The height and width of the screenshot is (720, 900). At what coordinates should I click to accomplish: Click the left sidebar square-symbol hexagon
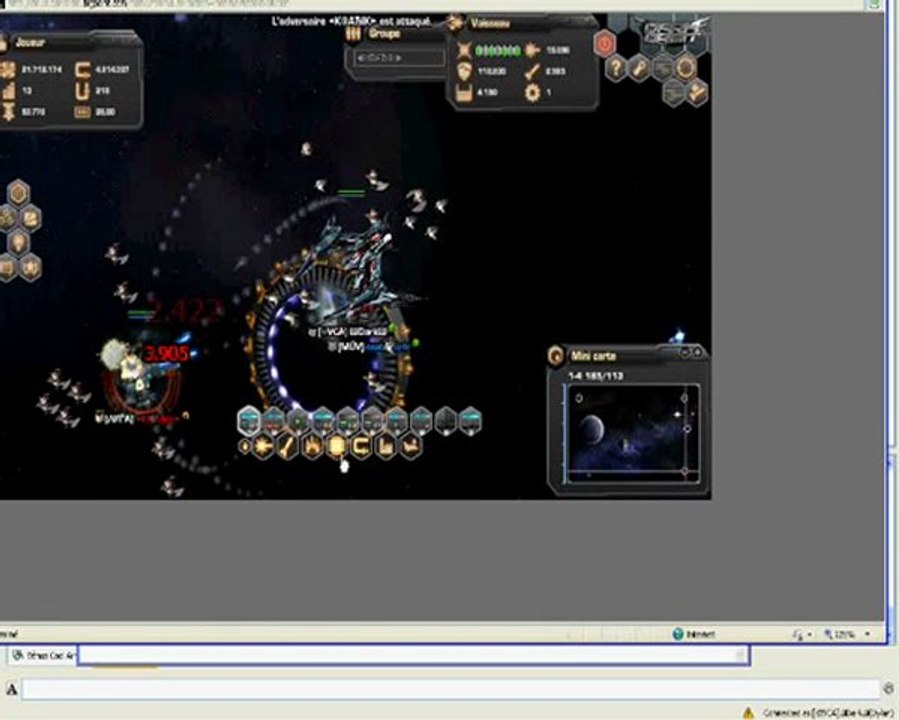31,218
